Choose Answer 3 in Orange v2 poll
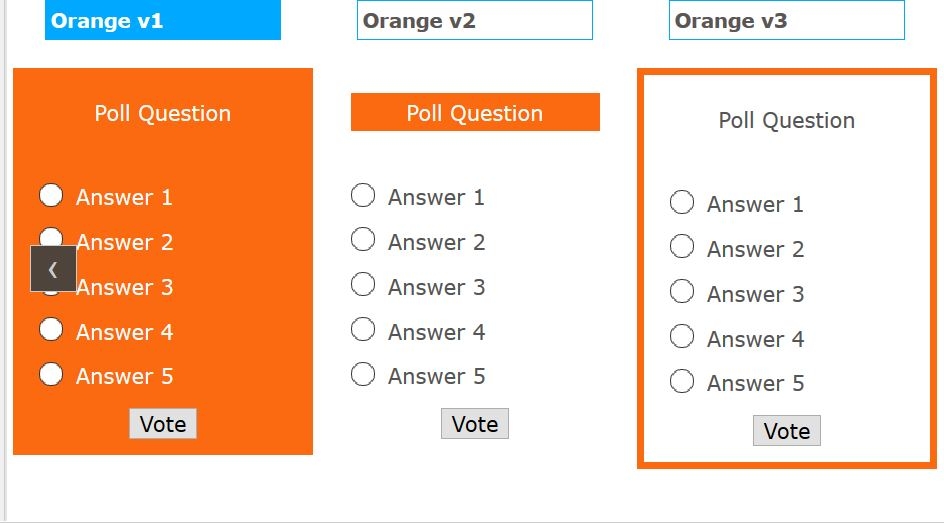The image size is (944, 523). pos(363,285)
